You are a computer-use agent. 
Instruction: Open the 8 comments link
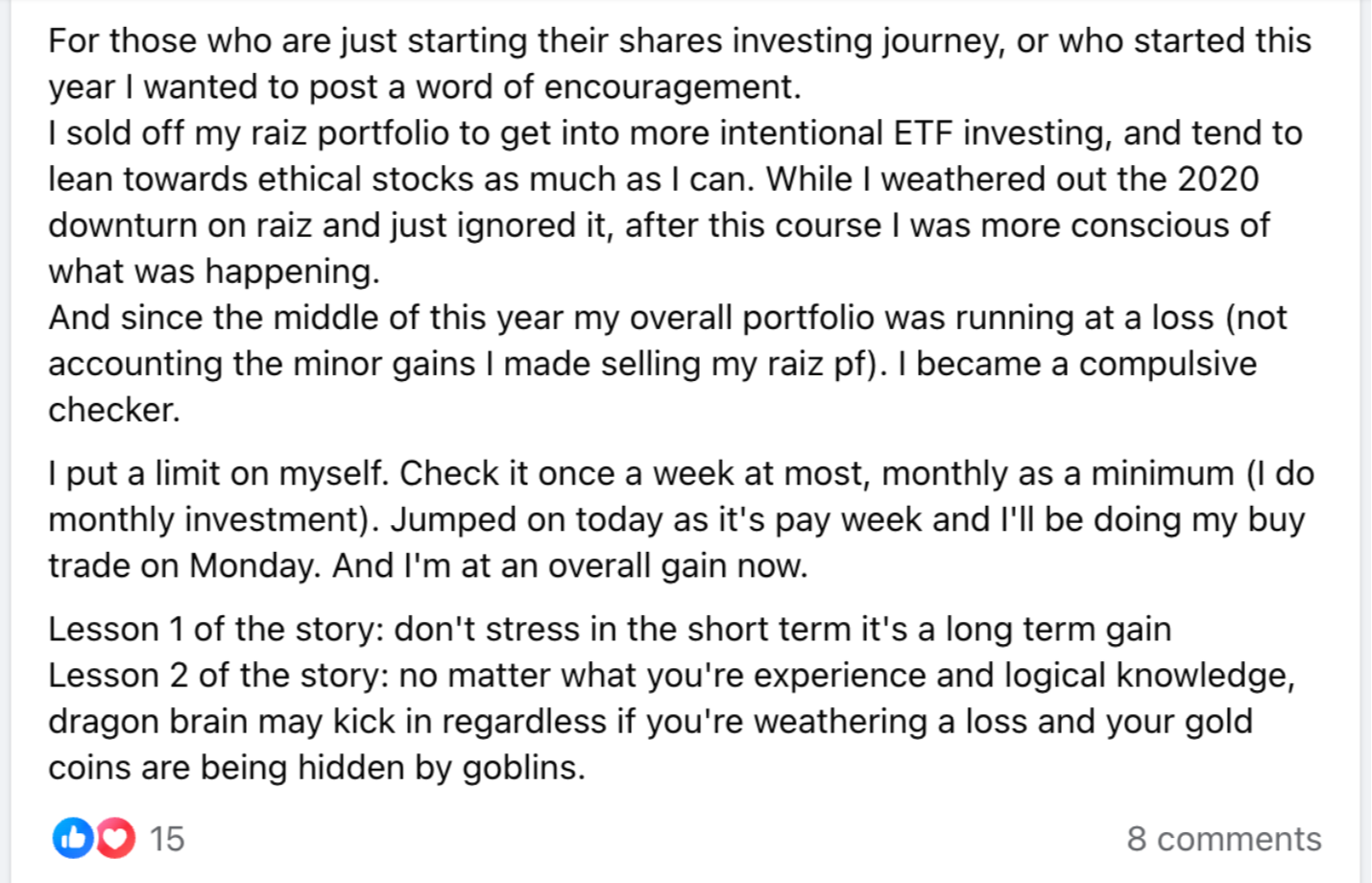point(1224,839)
